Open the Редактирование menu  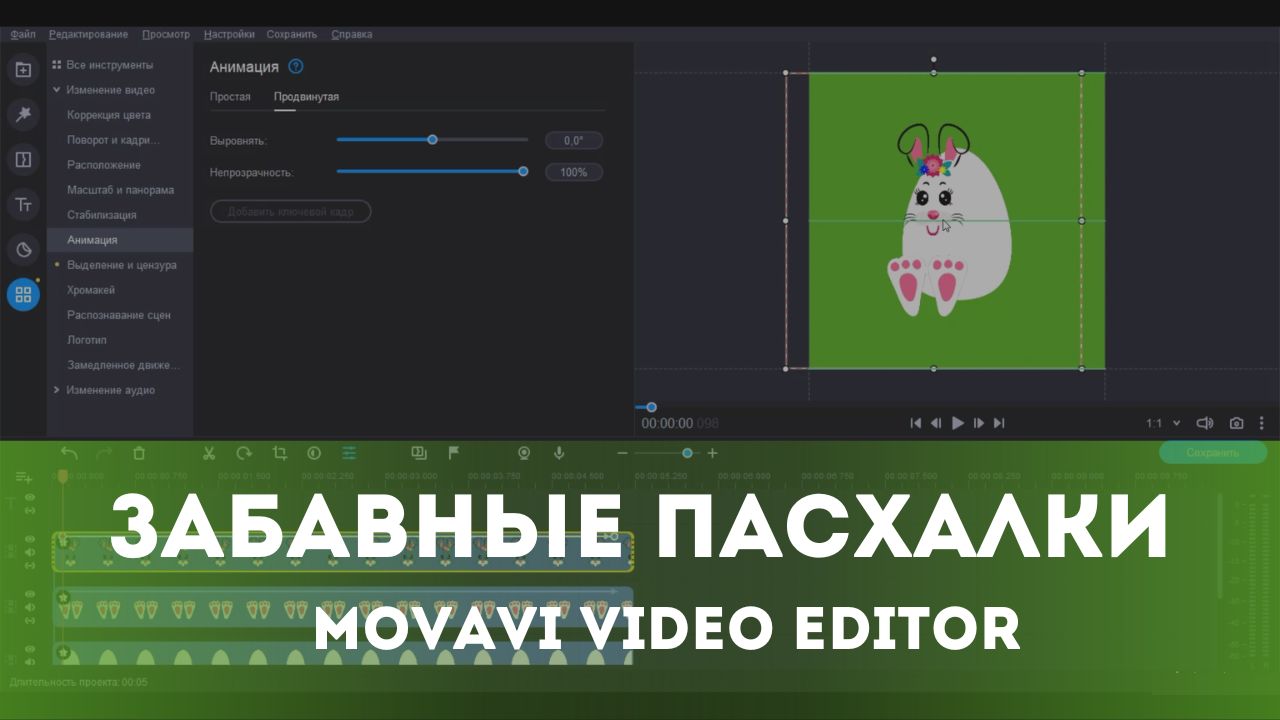pyautogui.click(x=88, y=34)
